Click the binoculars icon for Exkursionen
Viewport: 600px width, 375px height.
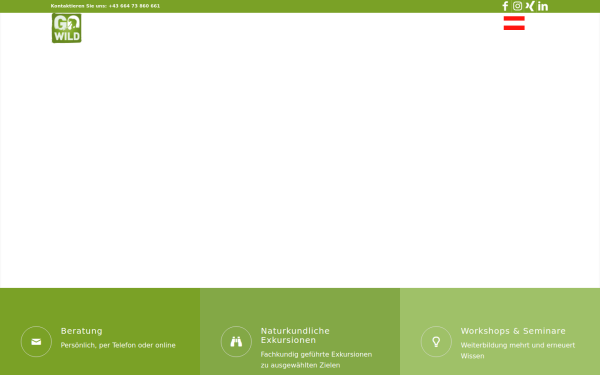tap(236, 341)
